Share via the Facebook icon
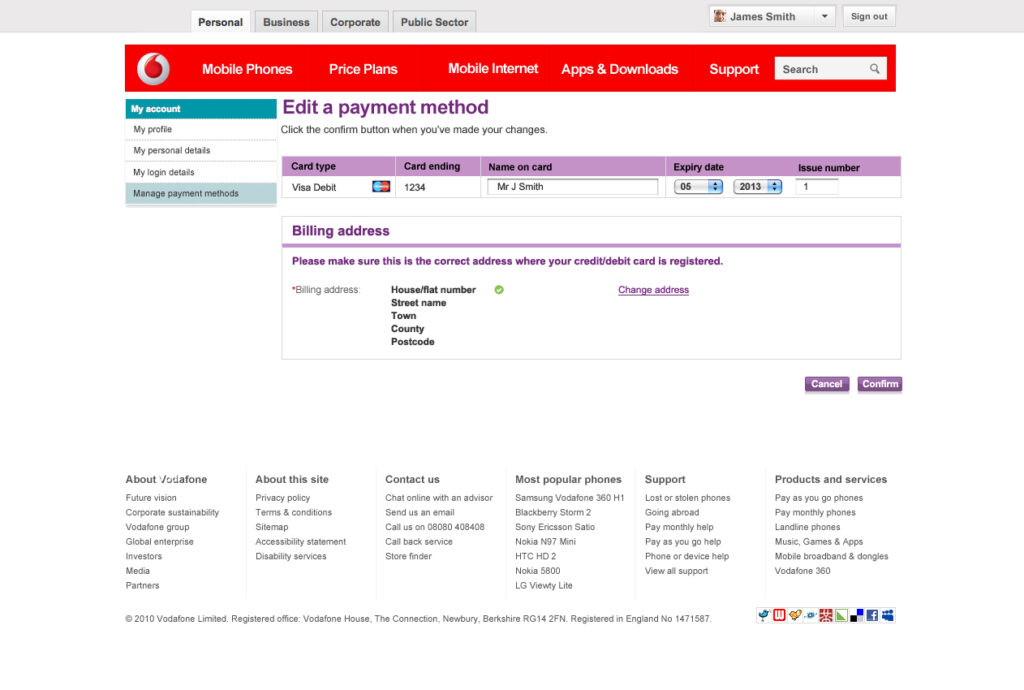 coord(872,615)
